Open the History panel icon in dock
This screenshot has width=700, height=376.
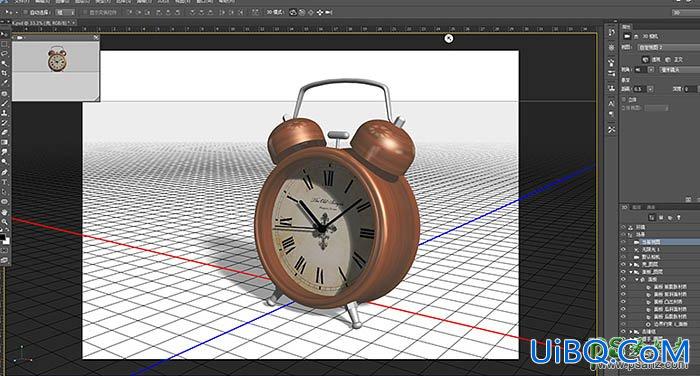[612, 32]
